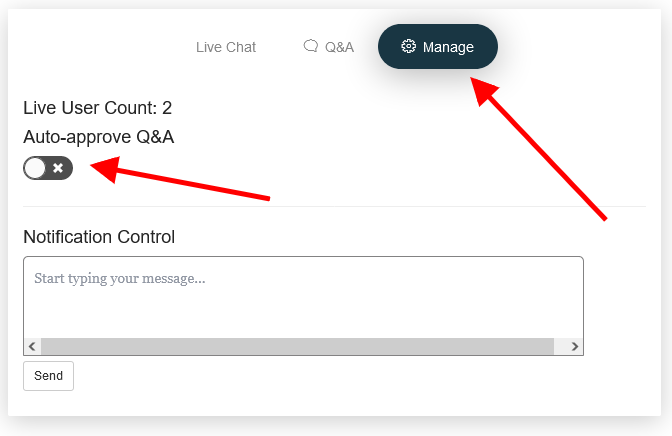Viewport: 672px width, 436px height.
Task: Click the horizontal scrollbar thumb in message box
Action: tap(297, 346)
